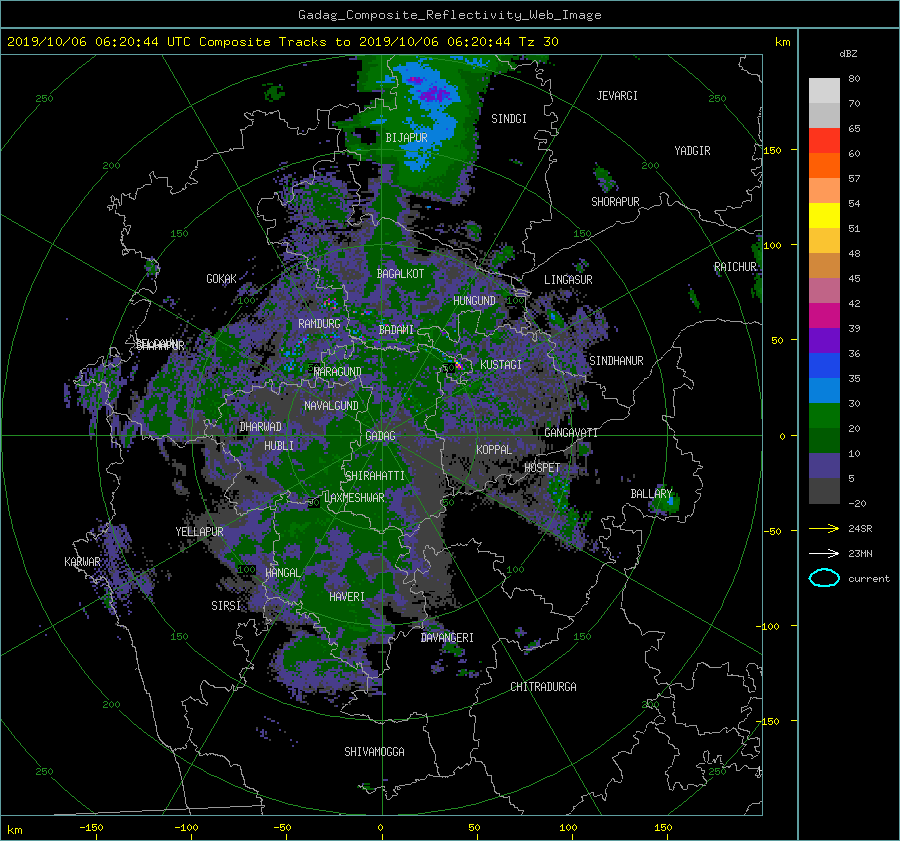The image size is (900, 841).
Task: Click the BALLARY city label
Action: click(x=651, y=494)
